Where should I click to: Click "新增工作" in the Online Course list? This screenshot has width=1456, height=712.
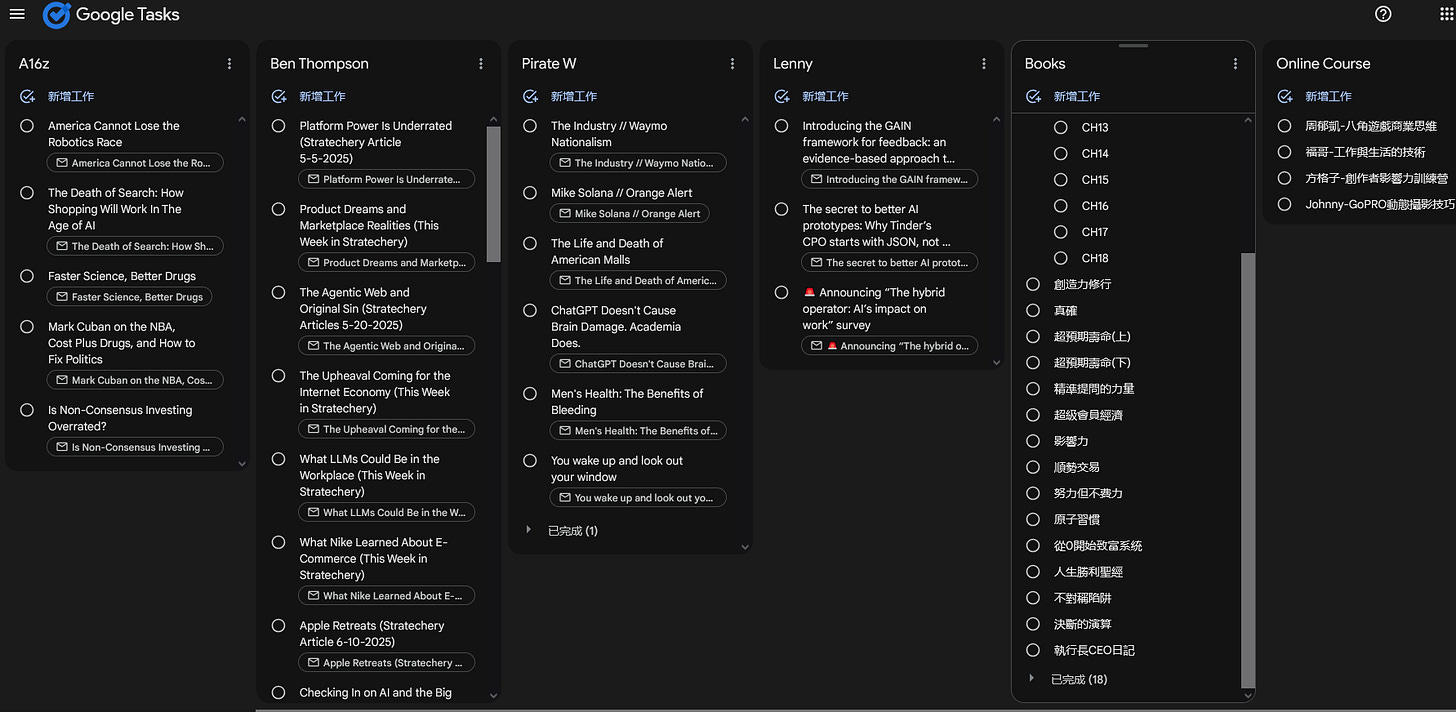[x=1328, y=97]
